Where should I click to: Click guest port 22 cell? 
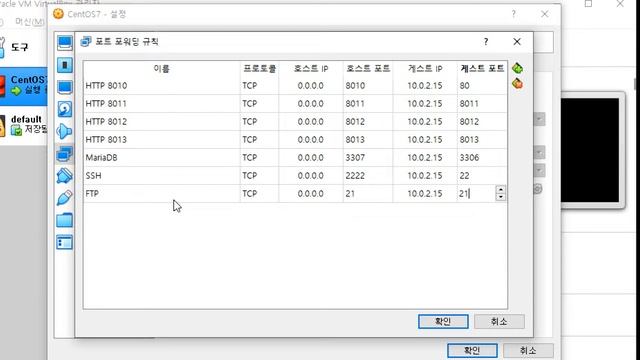tap(482, 176)
